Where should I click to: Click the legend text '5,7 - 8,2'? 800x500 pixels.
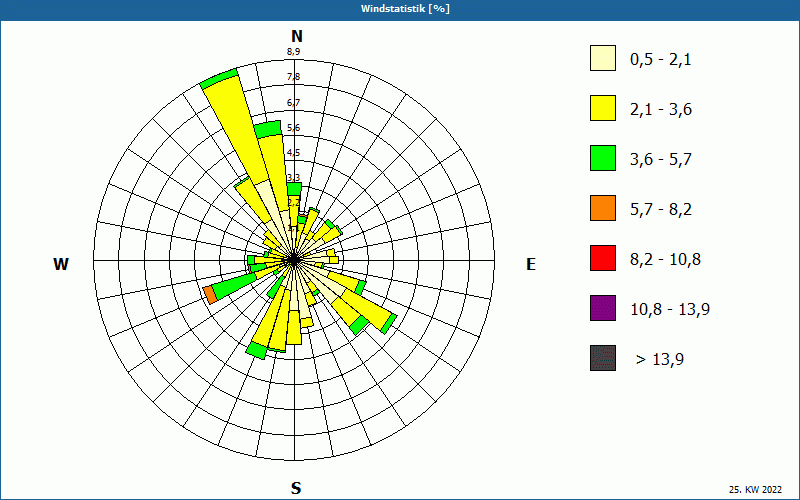point(661,210)
